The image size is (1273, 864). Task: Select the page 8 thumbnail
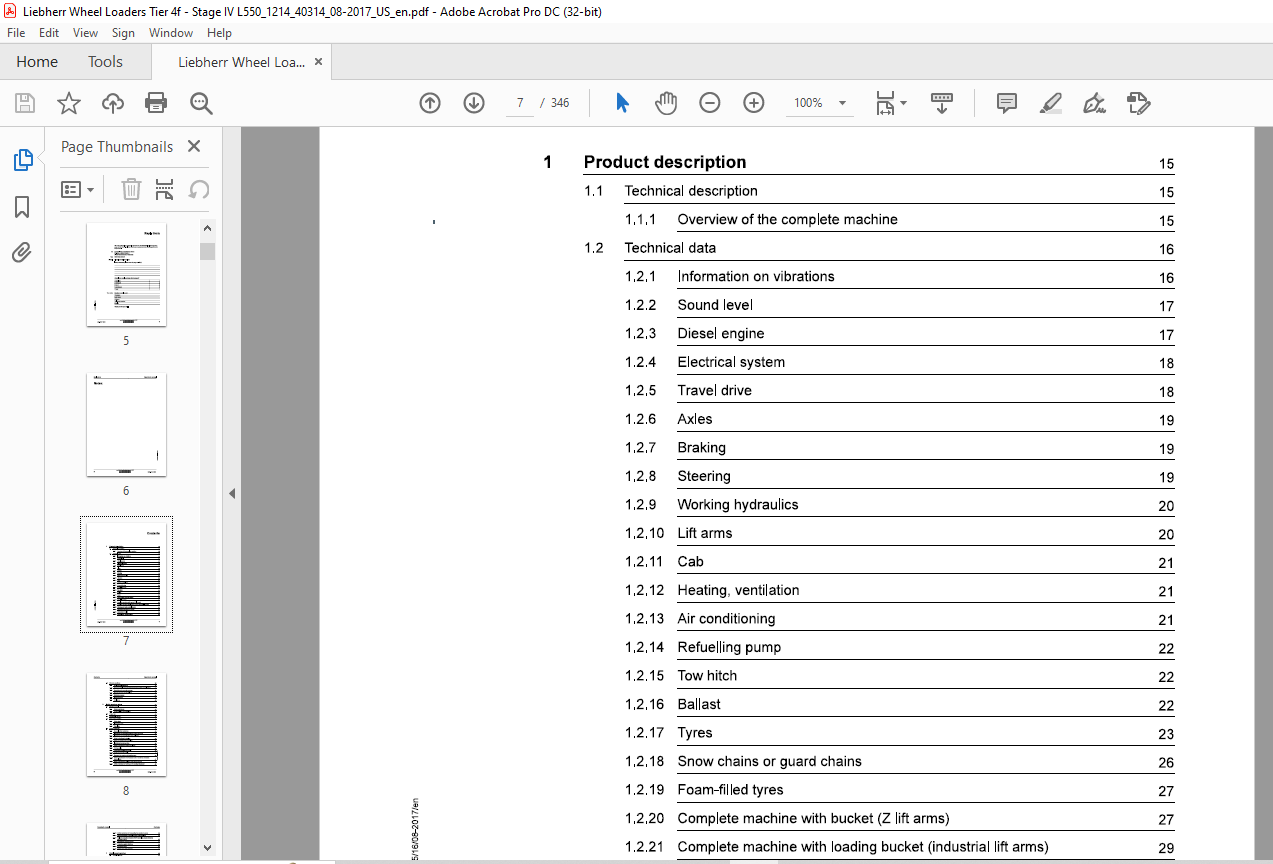(126, 725)
